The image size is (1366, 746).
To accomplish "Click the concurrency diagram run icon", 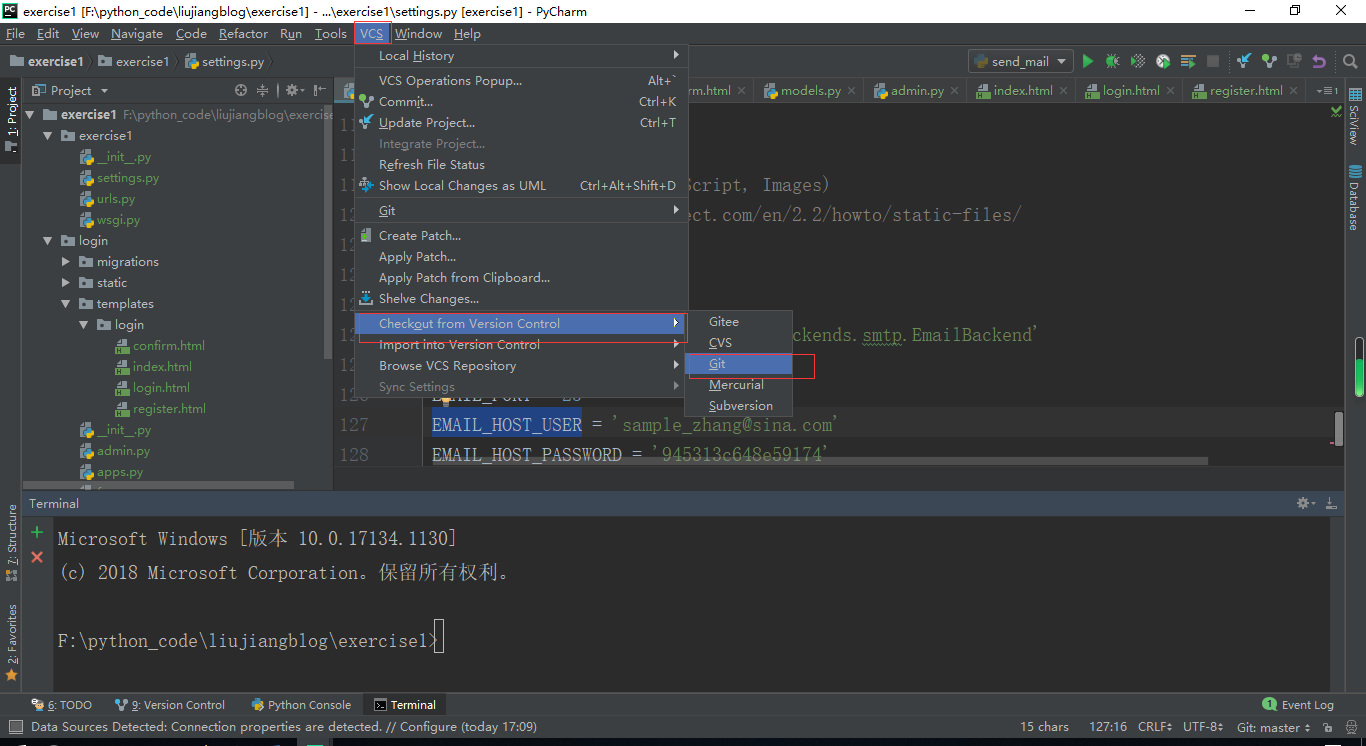I will (x=1188, y=61).
